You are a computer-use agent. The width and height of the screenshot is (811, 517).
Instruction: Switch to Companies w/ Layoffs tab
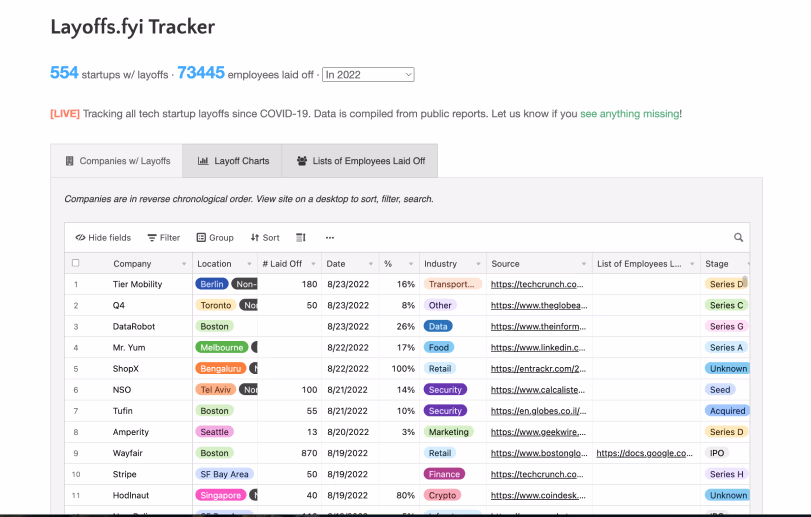pyautogui.click(x=116, y=161)
